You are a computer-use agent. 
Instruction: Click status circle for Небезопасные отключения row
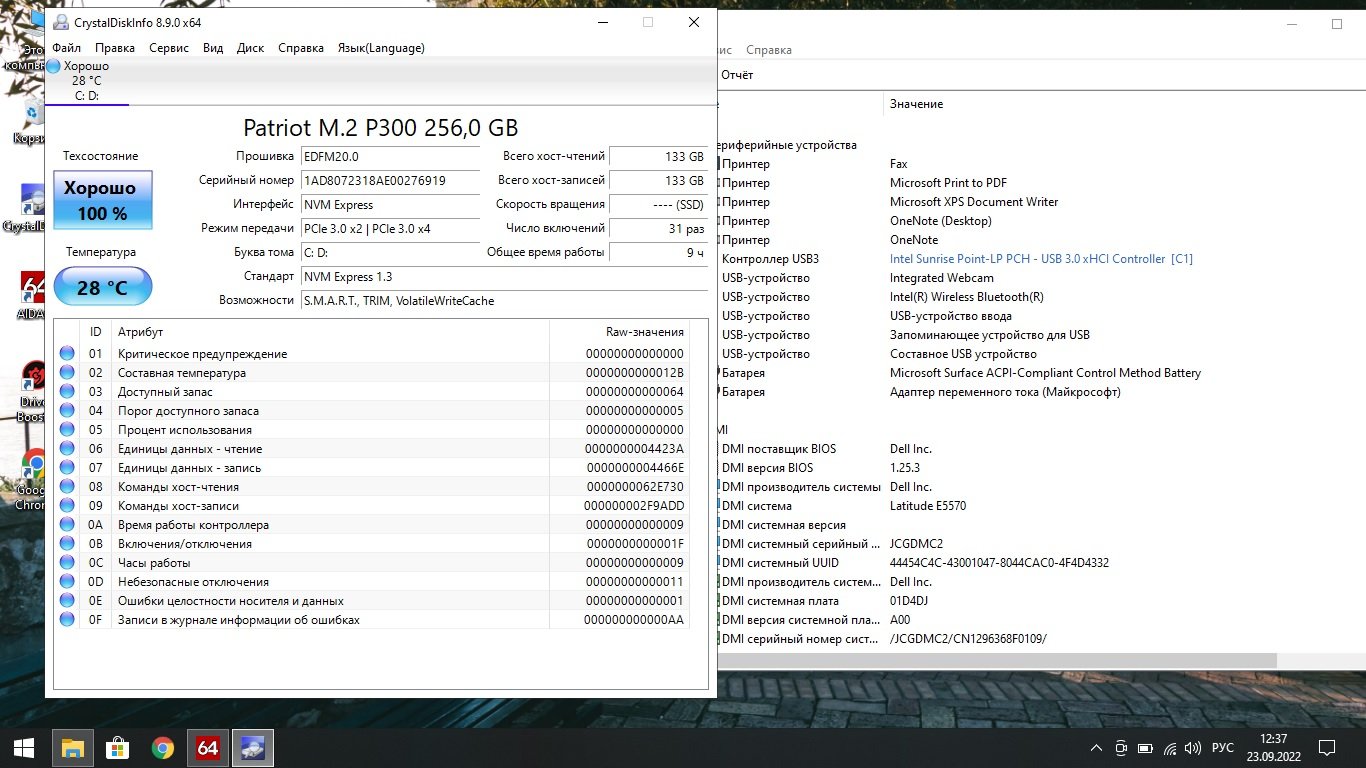67,581
